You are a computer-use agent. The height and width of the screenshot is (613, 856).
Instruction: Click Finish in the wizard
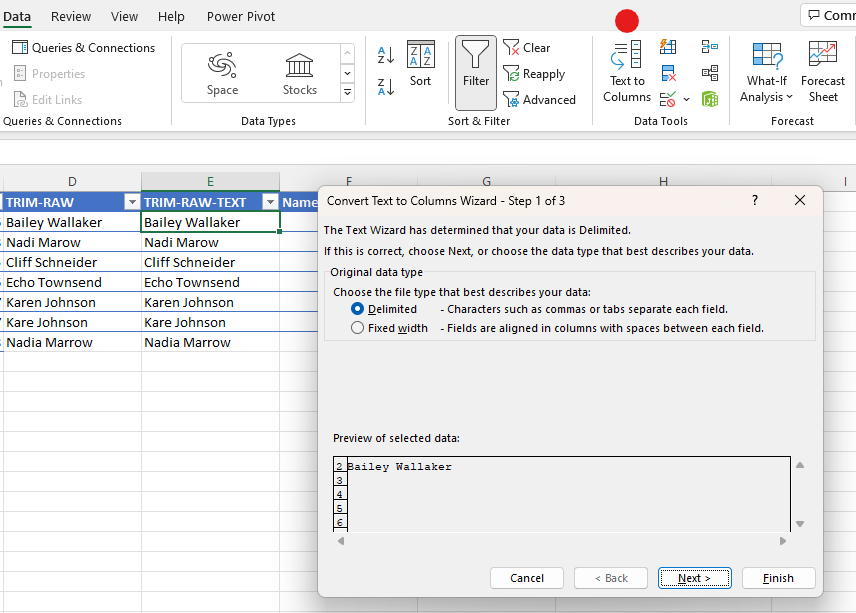[778, 578]
